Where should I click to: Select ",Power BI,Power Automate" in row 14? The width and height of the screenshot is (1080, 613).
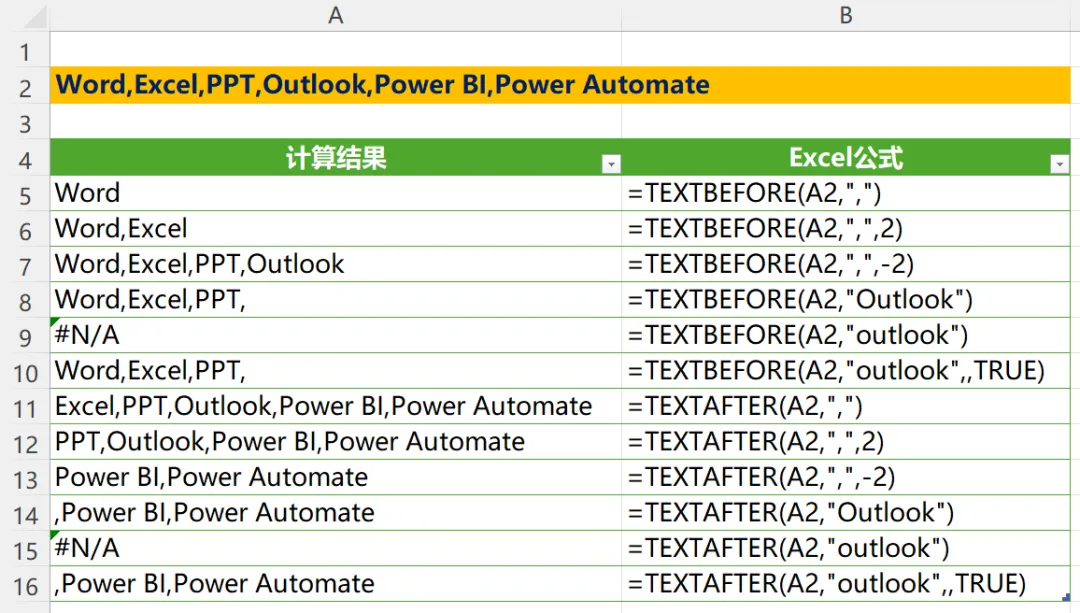[335, 512]
